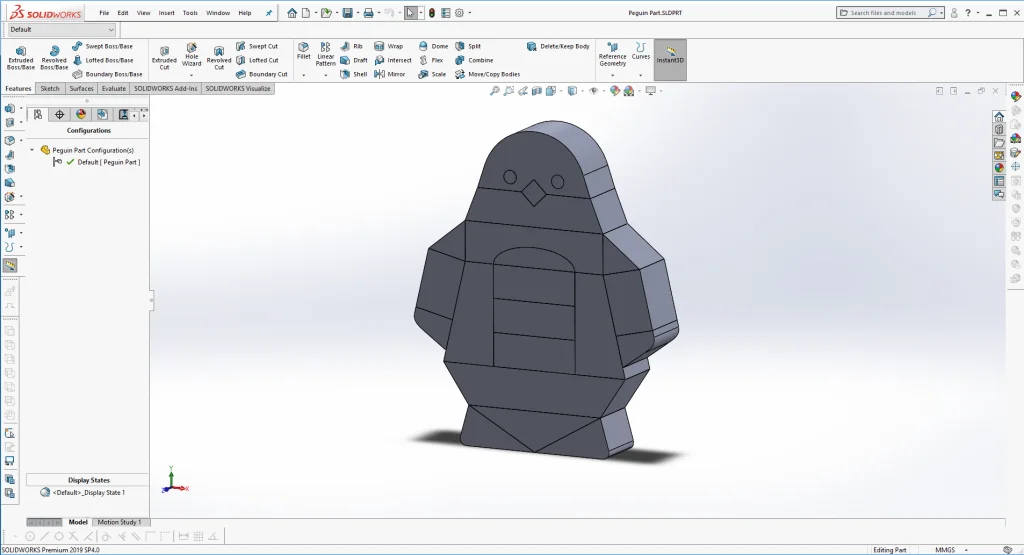This screenshot has width=1024, height=555.
Task: Select the Revolved Cut tool
Action: pyautogui.click(x=218, y=57)
